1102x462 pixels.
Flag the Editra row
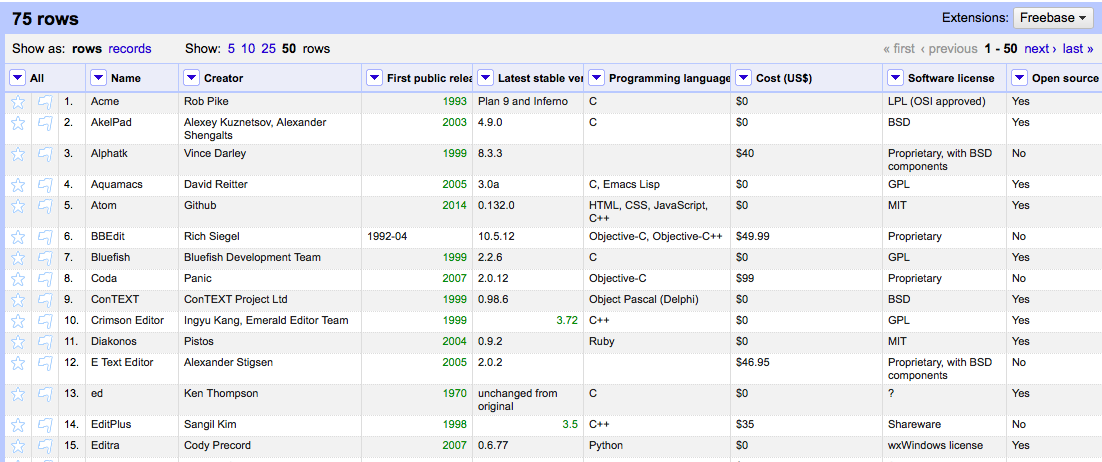pos(45,446)
